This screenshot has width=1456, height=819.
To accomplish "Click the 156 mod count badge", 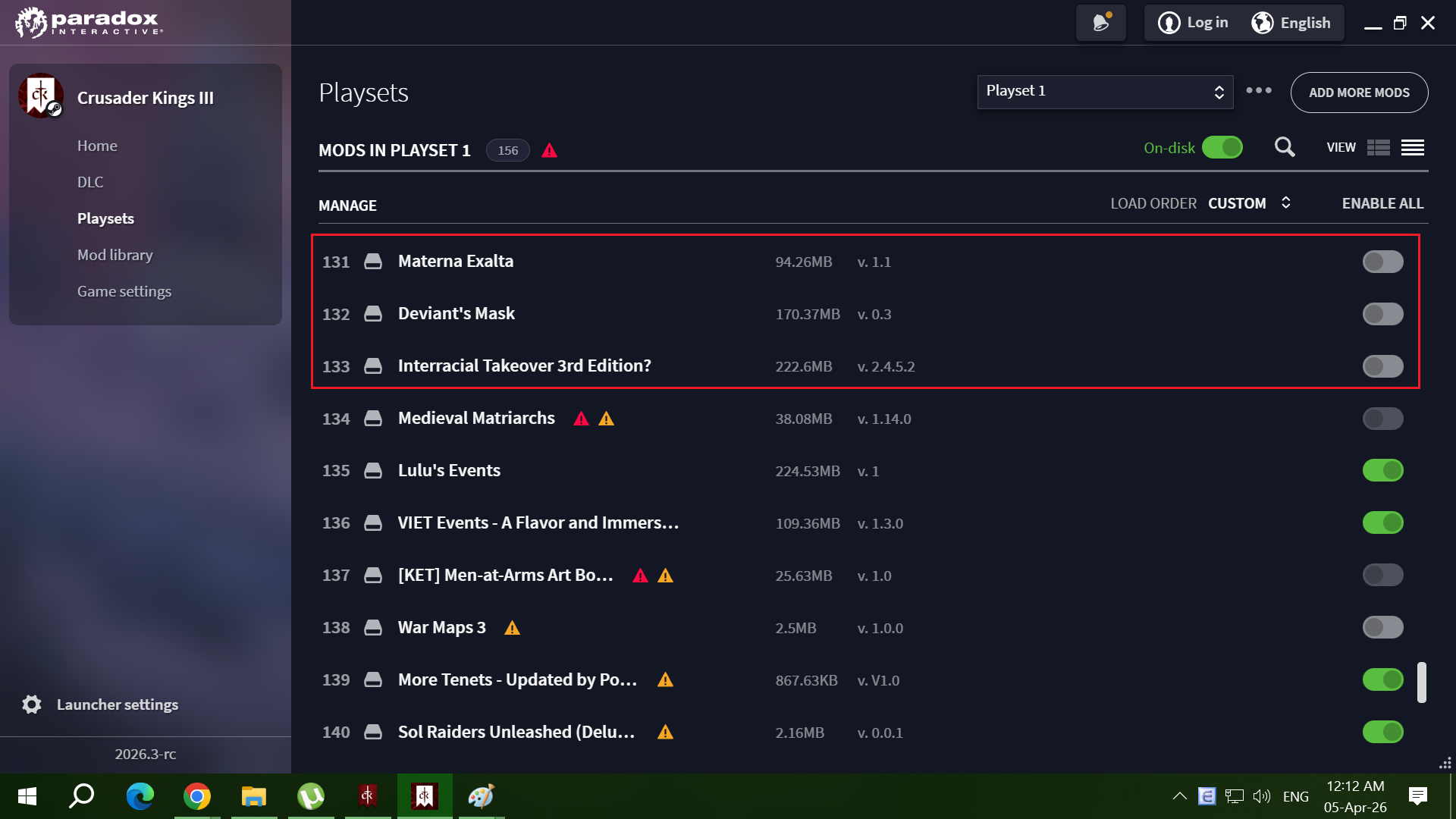I will tap(507, 150).
